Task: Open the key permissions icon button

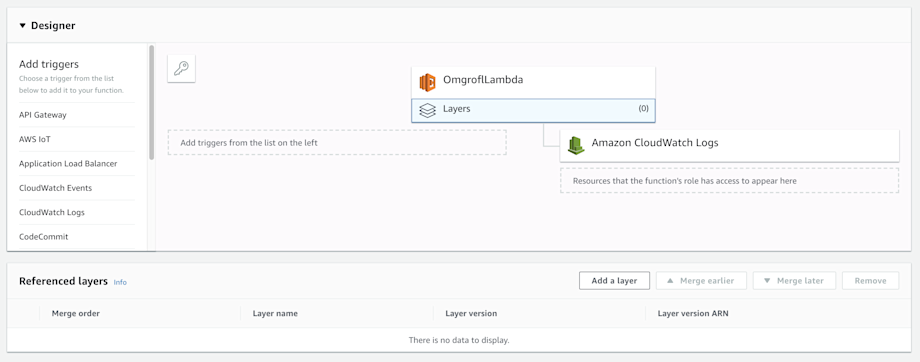Action: [181, 69]
